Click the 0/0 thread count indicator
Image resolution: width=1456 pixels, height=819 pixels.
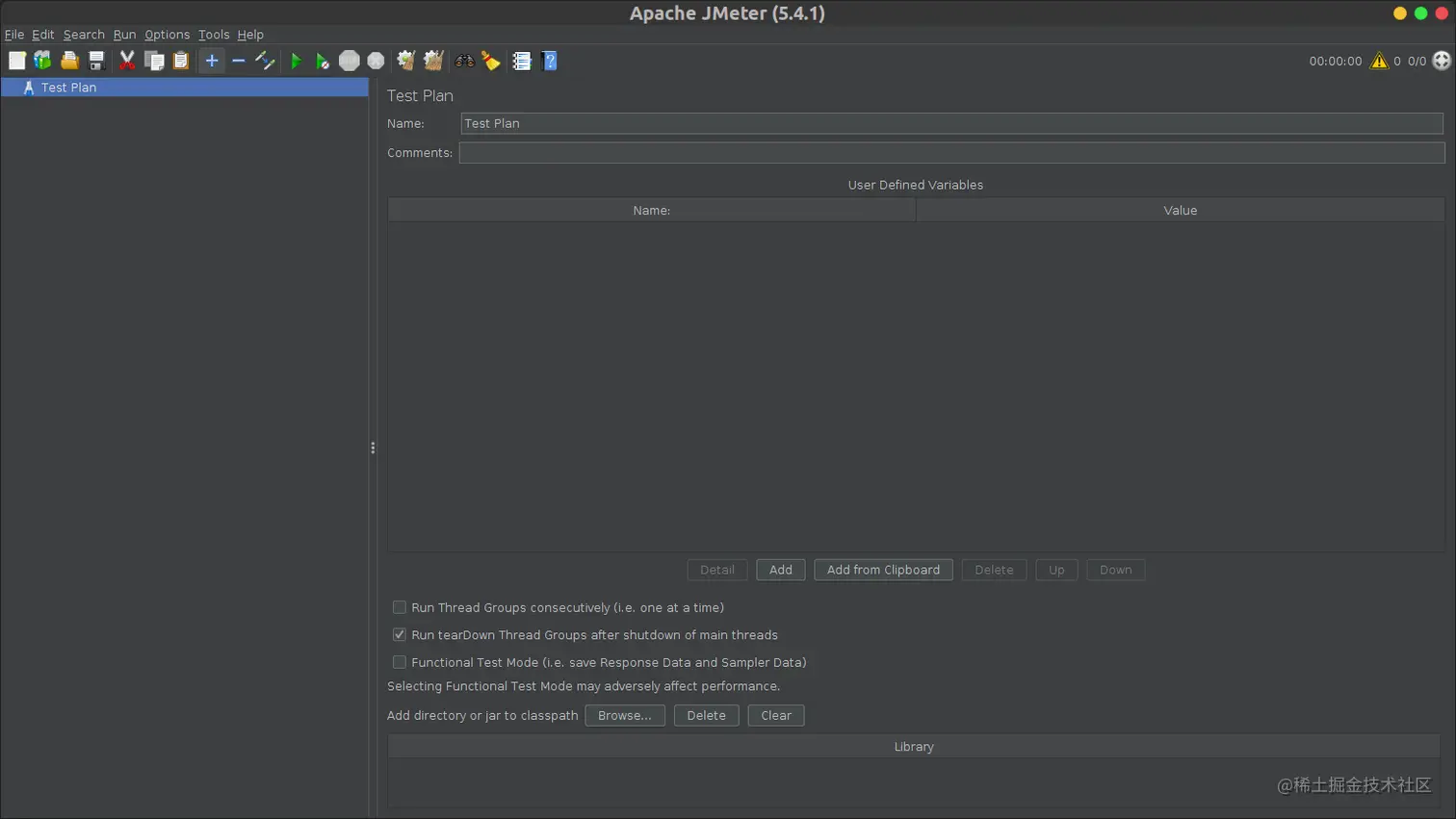(1417, 61)
